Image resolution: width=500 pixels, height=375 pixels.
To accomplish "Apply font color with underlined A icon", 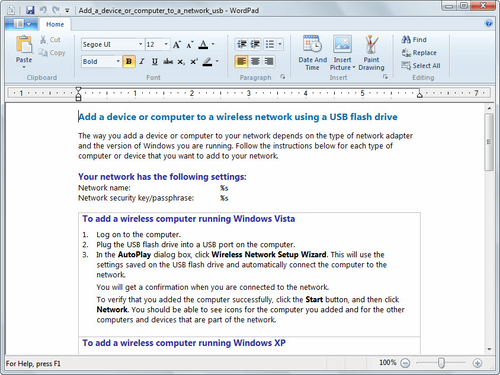I will pyautogui.click(x=203, y=44).
